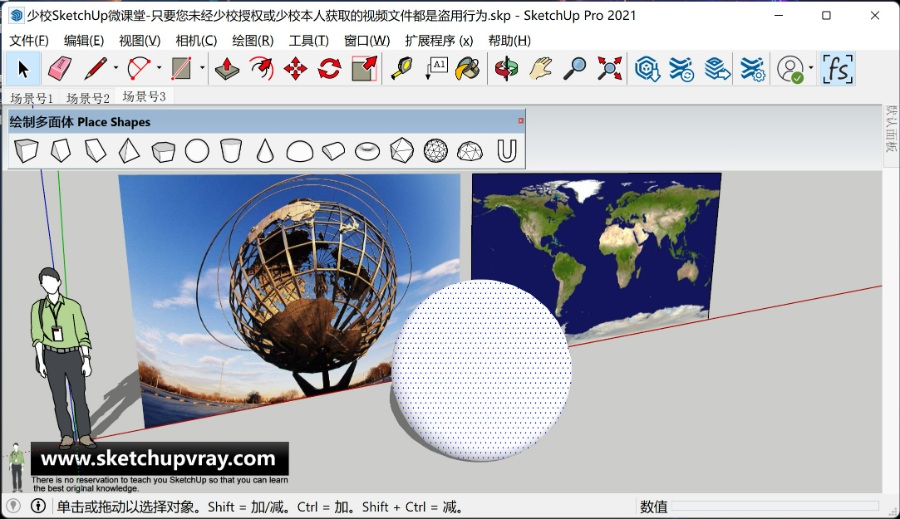Open the 文件(F) menu

tap(29, 41)
